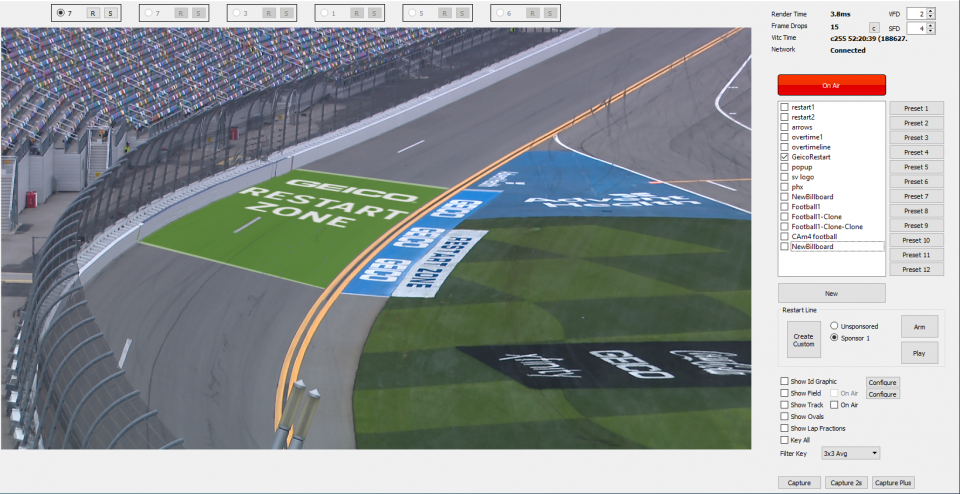The image size is (960, 494).
Task: Tick the popup checkbox
Action: (x=784, y=167)
